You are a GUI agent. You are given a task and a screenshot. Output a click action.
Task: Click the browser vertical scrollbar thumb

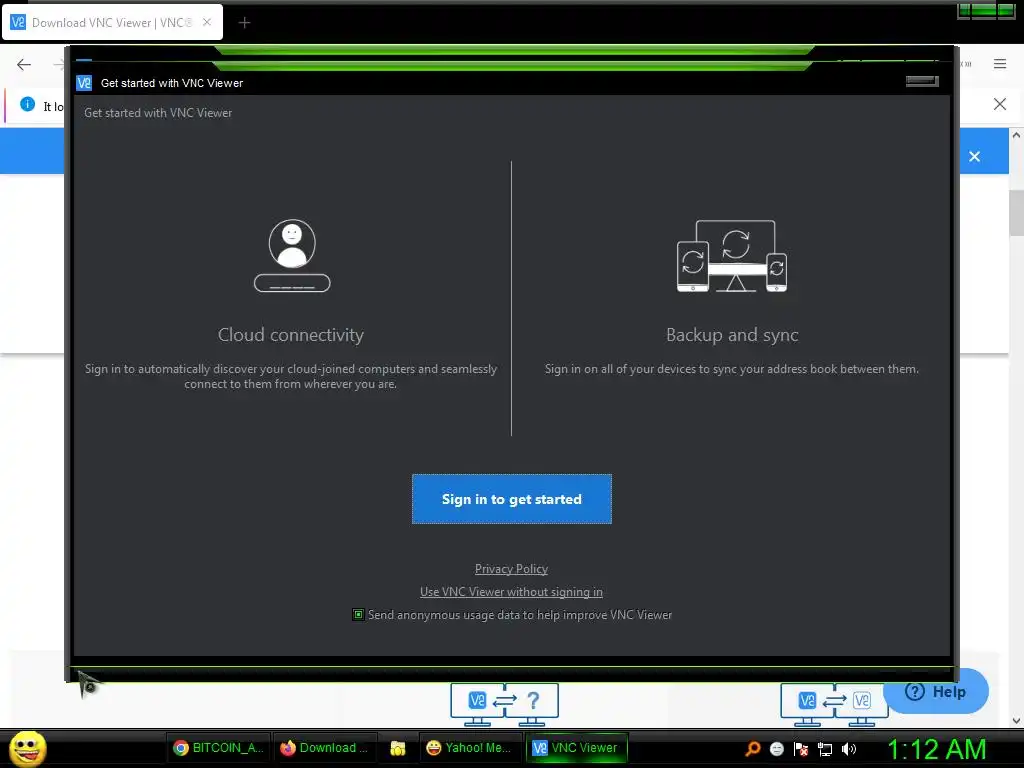click(x=1016, y=212)
